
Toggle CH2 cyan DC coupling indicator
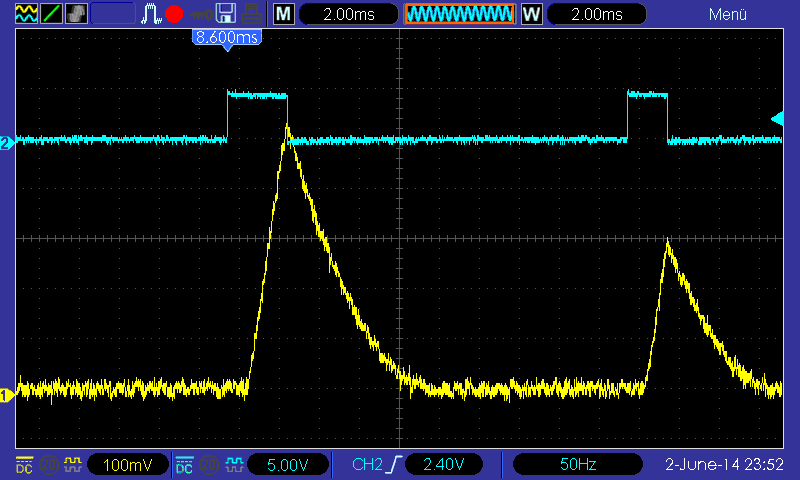[x=184, y=465]
